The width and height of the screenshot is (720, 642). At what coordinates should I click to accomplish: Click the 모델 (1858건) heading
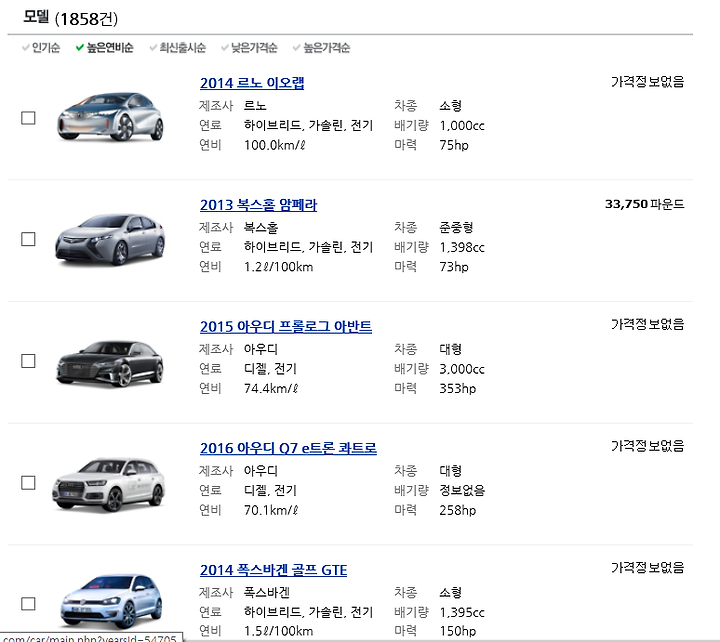tap(71, 18)
